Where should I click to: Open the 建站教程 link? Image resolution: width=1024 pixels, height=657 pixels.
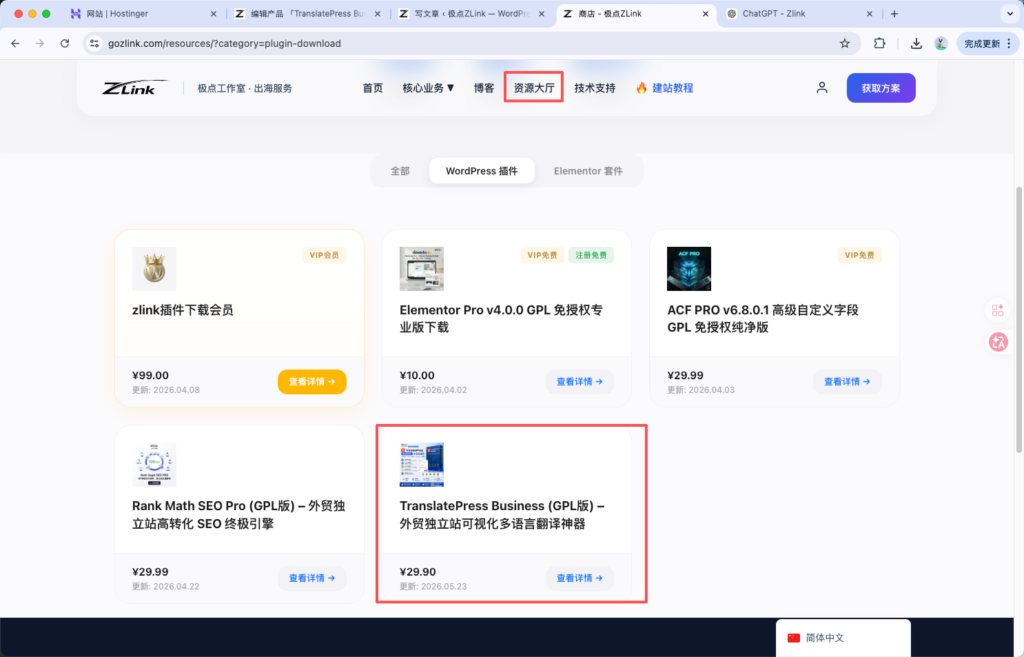pyautogui.click(x=665, y=88)
